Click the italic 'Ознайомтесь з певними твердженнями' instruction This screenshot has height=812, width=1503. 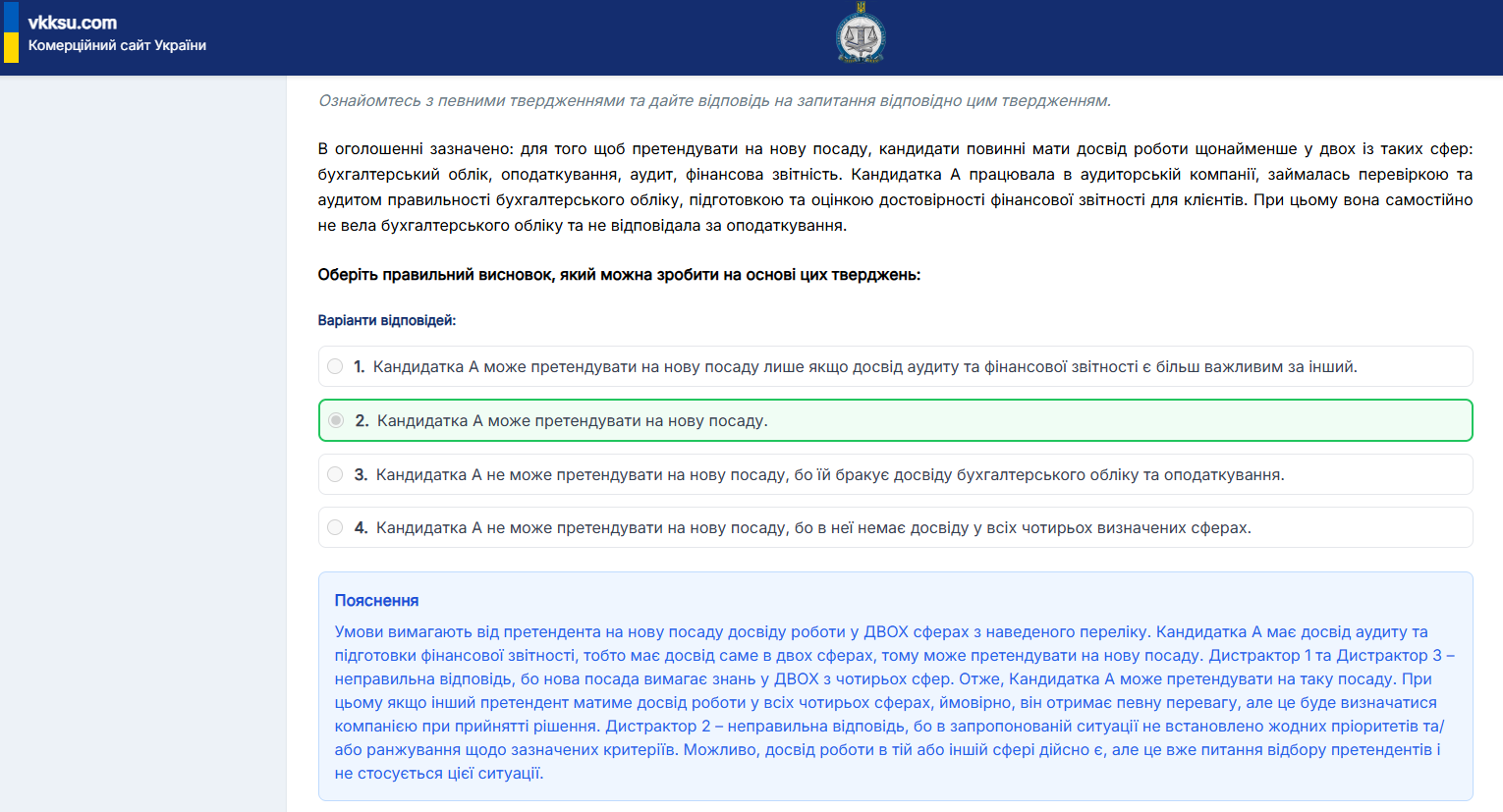tap(714, 100)
